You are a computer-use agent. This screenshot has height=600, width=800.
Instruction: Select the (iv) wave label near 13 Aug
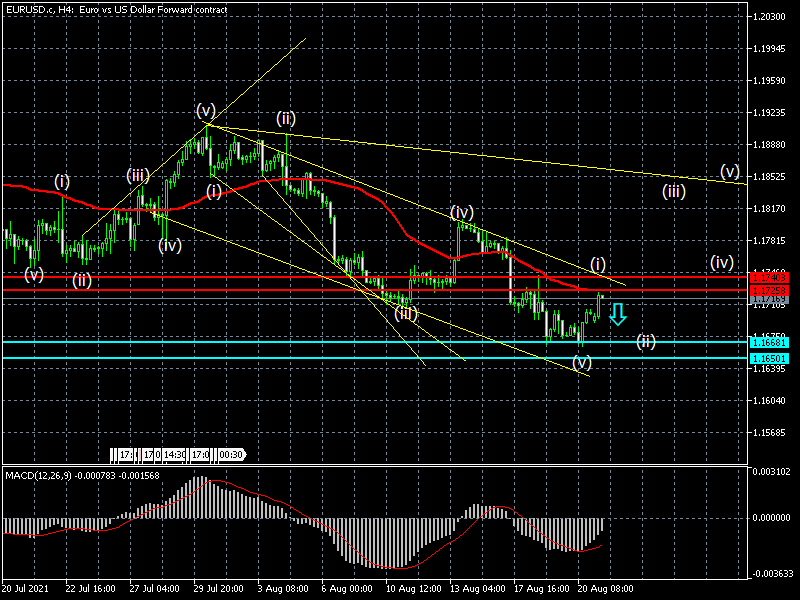pyautogui.click(x=461, y=212)
